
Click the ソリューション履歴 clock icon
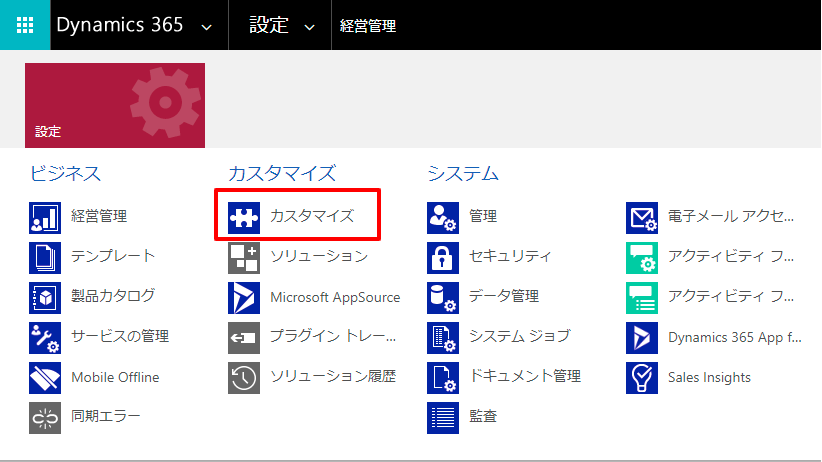(244, 378)
